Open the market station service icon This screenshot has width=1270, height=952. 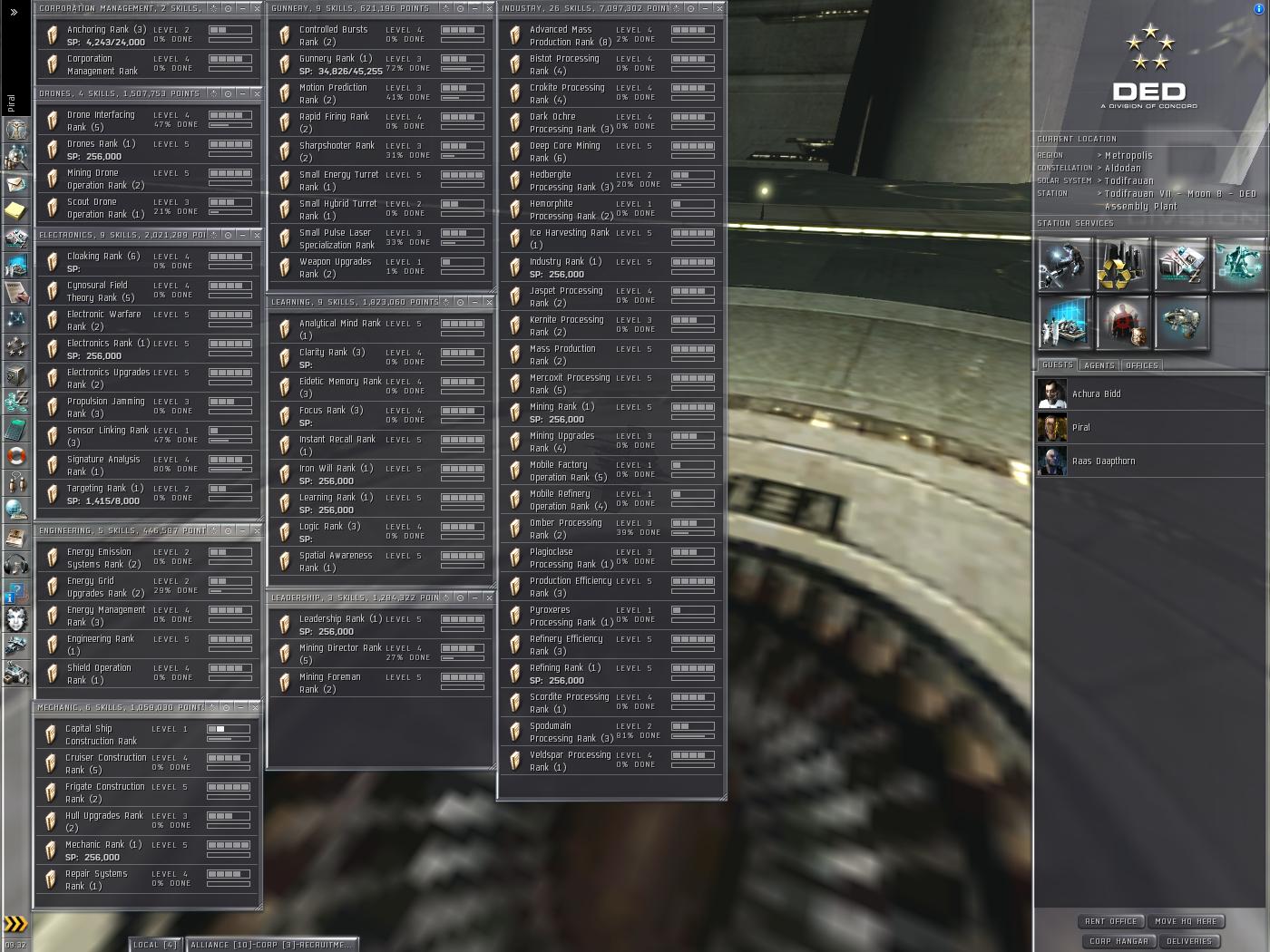[x=1181, y=265]
